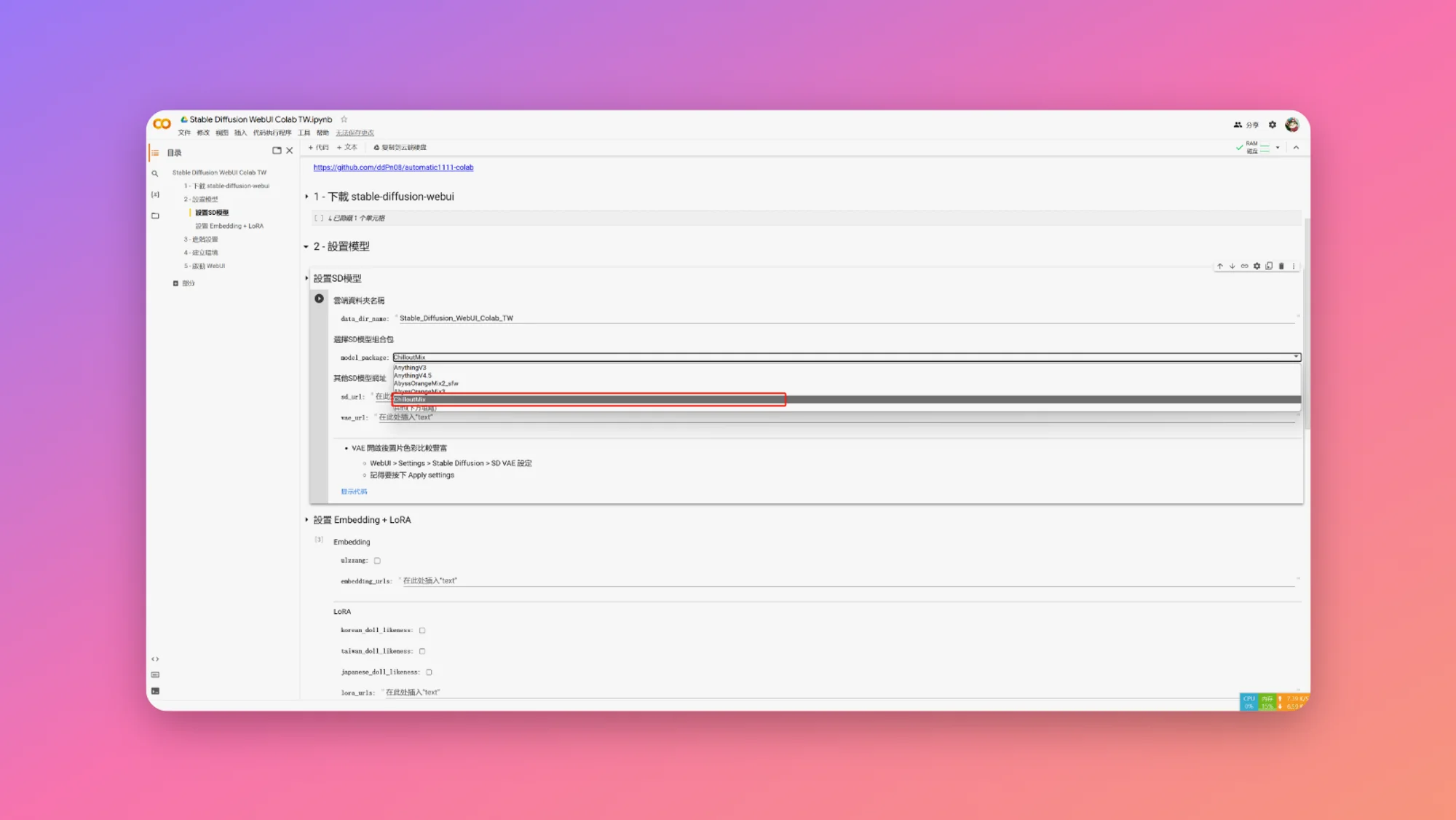Open the command palette icon
The height and width of the screenshot is (820, 1456).
pyautogui.click(x=155, y=675)
